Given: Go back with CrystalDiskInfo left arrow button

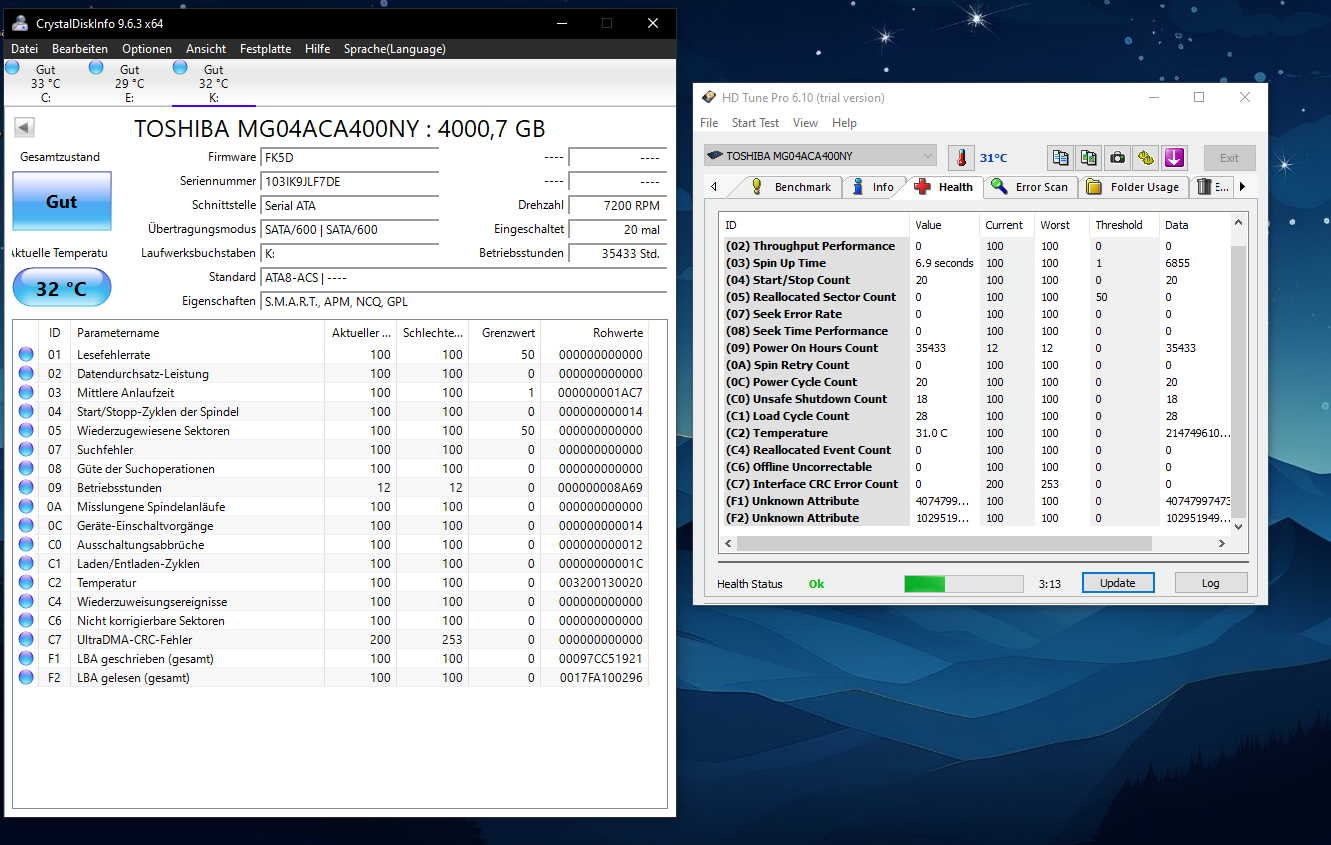Looking at the screenshot, I should [25, 127].
